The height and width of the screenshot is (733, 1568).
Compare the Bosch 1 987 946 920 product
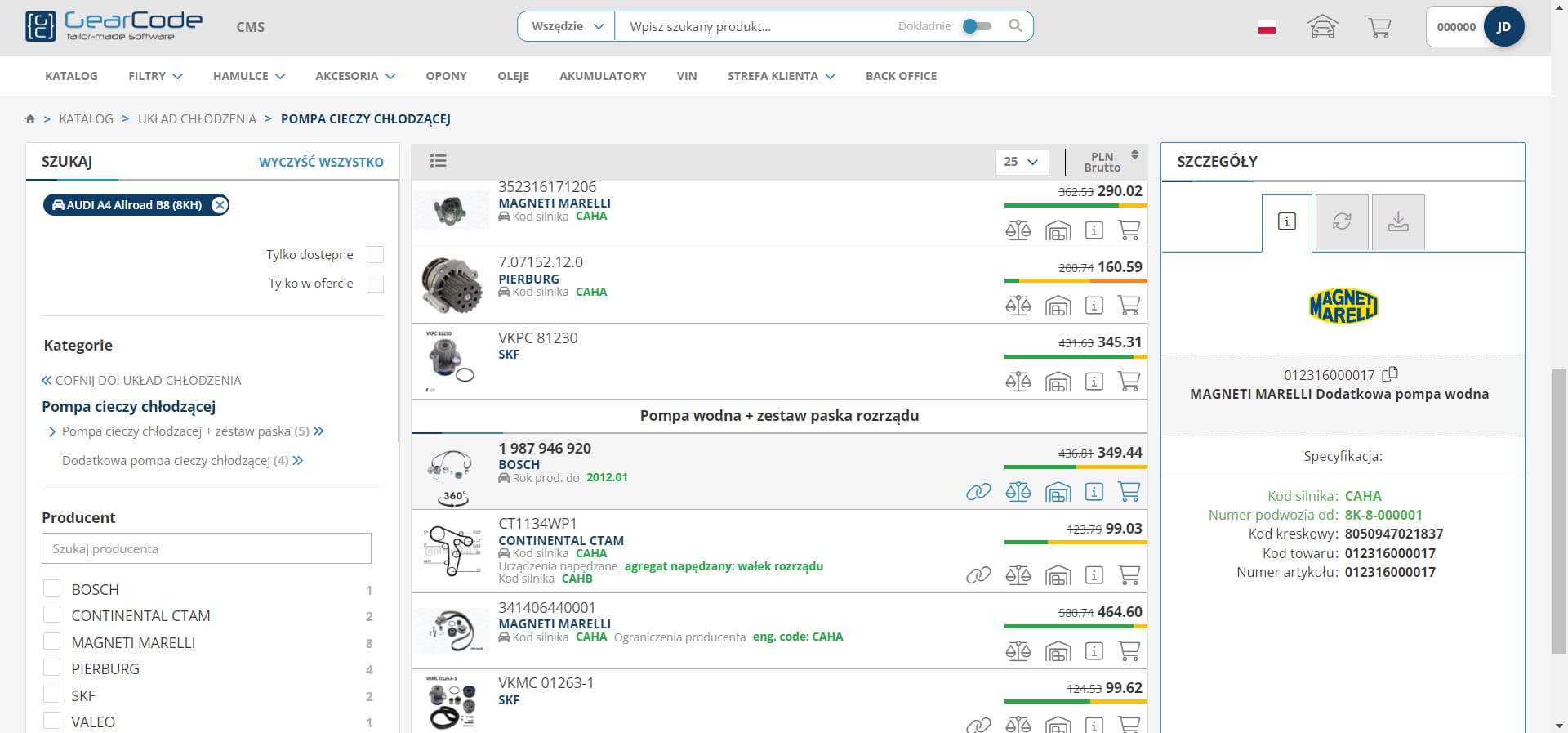1018,492
